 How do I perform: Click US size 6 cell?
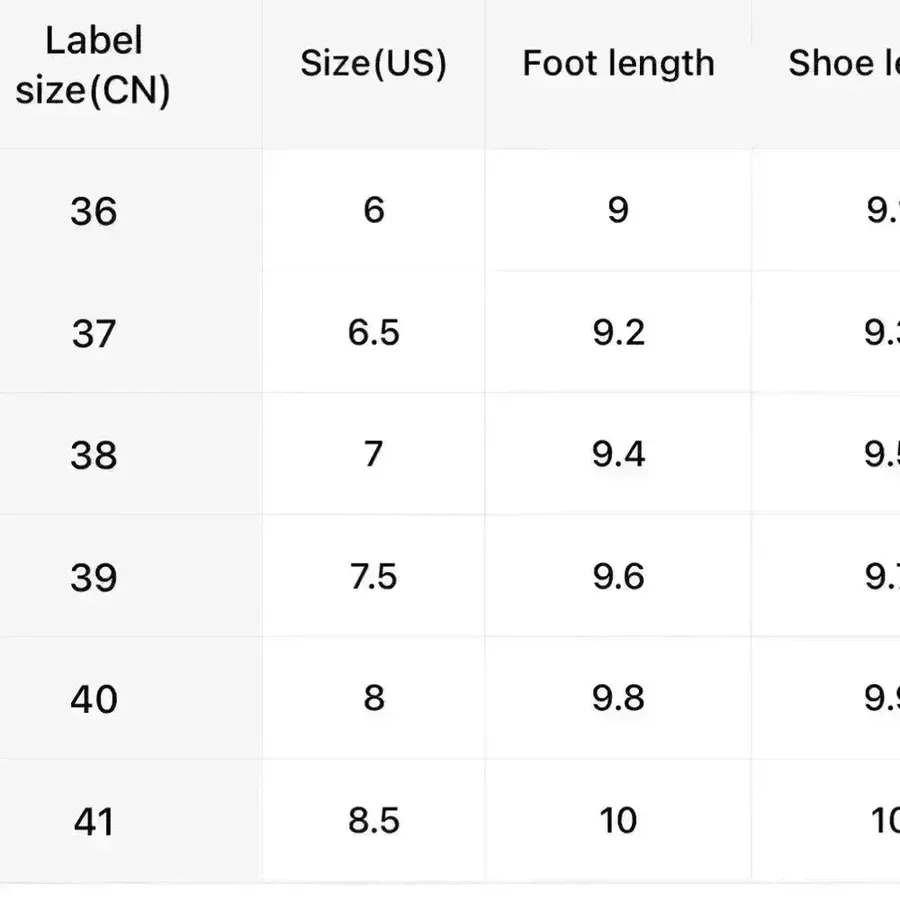374,210
